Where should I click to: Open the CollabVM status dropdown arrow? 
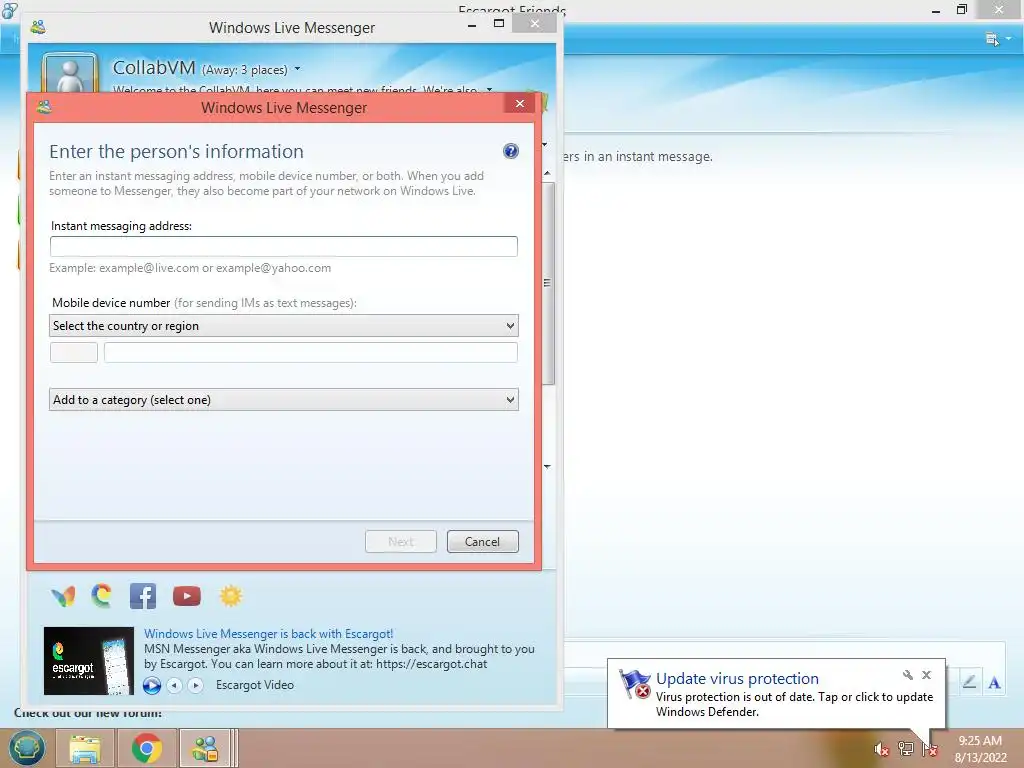(298, 69)
